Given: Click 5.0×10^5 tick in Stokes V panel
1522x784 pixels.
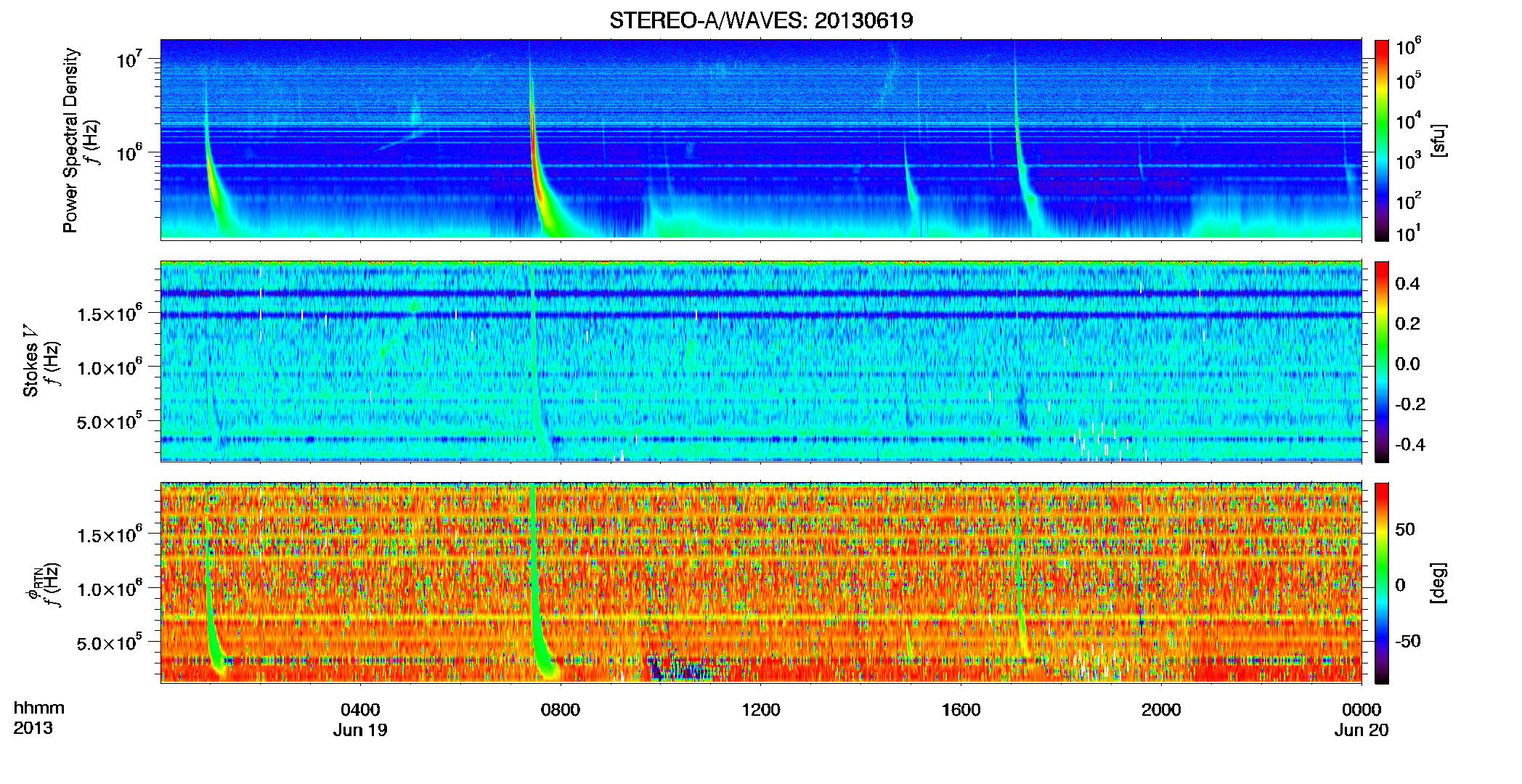Looking at the screenshot, I should point(109,422).
